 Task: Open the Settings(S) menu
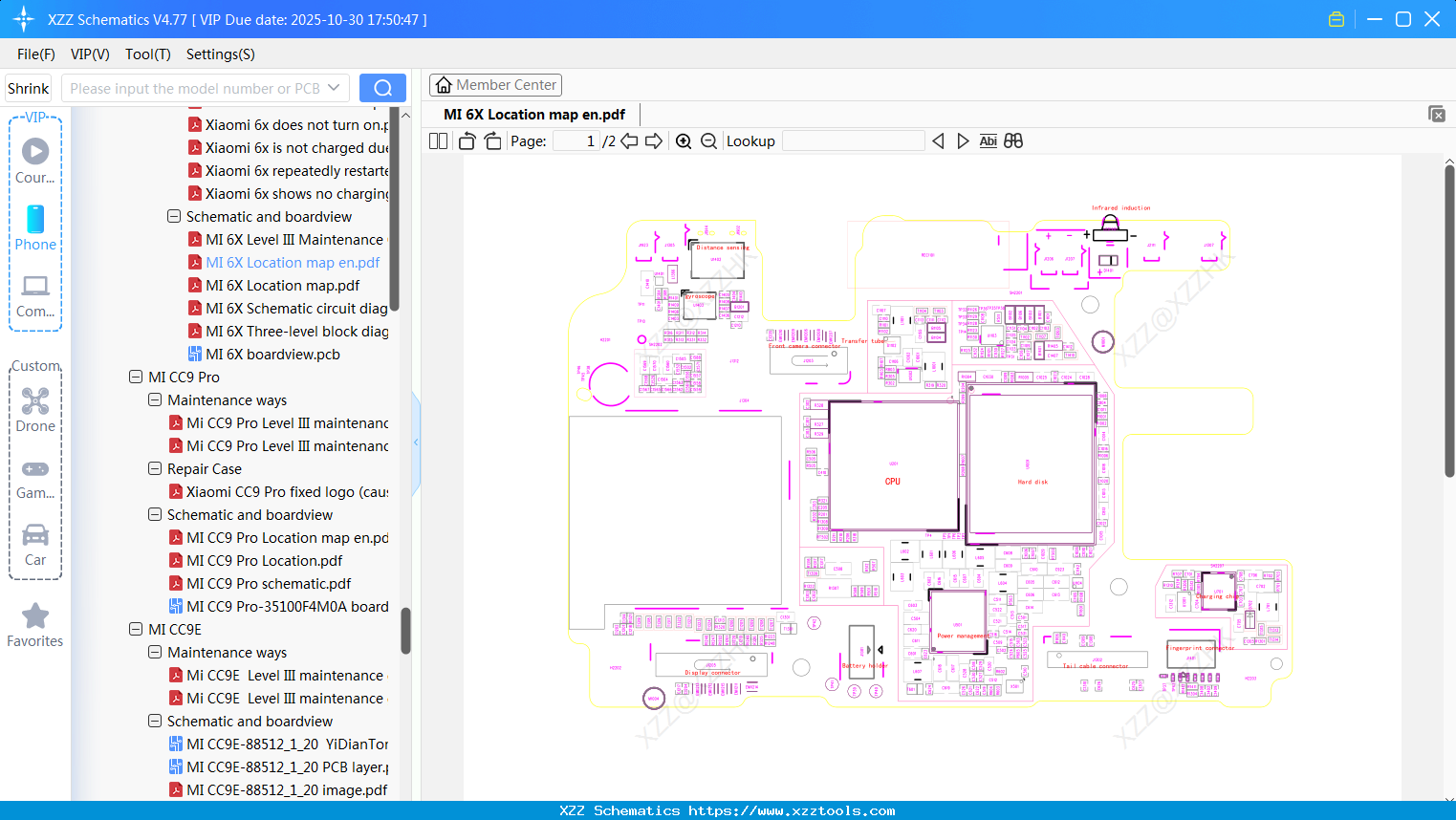[220, 54]
